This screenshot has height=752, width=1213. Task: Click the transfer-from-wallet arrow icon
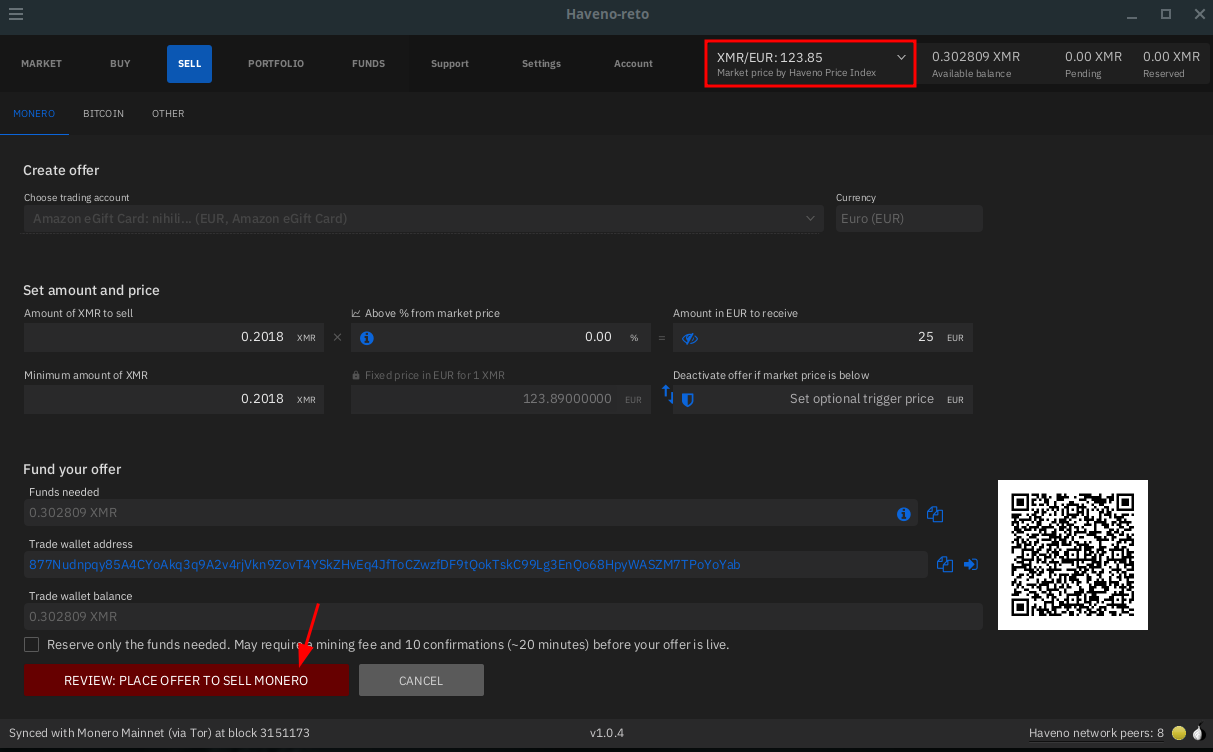tap(971, 565)
